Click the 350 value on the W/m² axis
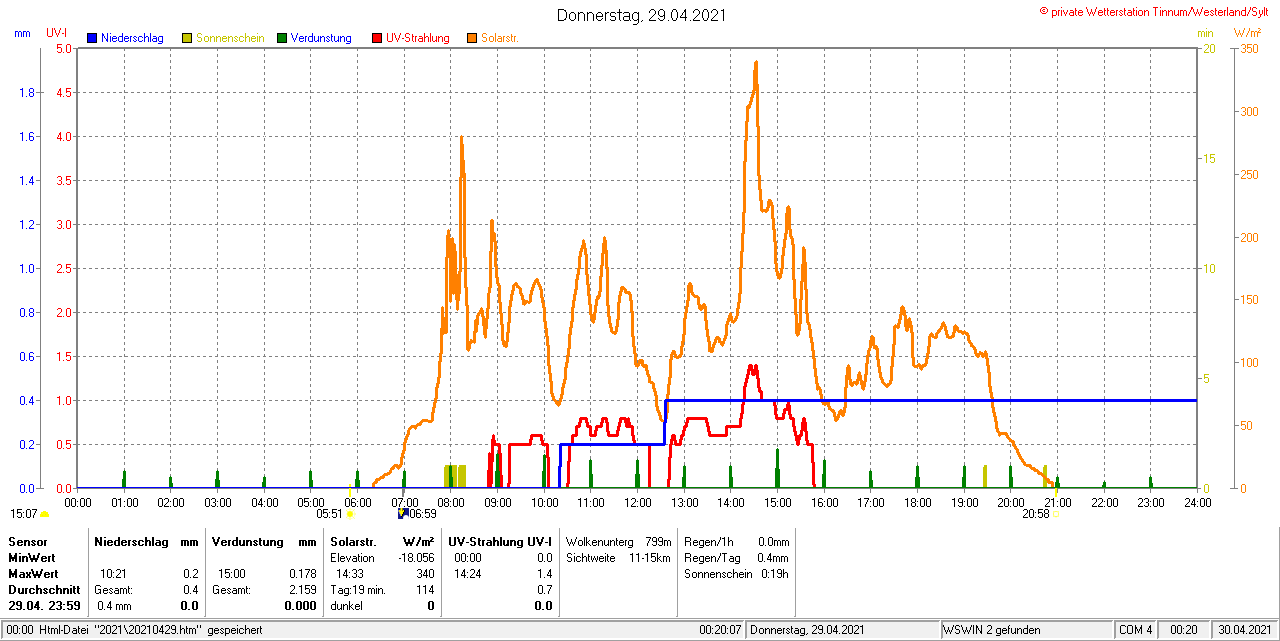 tap(1250, 49)
